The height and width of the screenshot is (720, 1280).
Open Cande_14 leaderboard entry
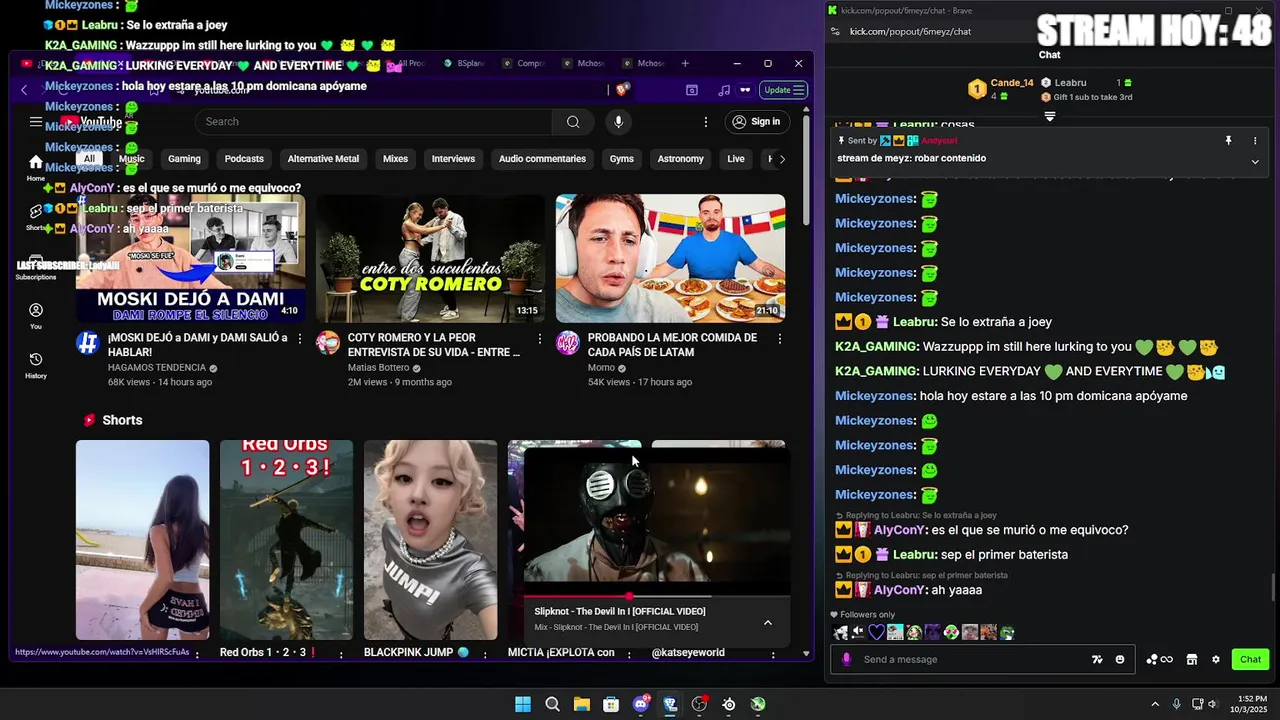pos(1001,89)
